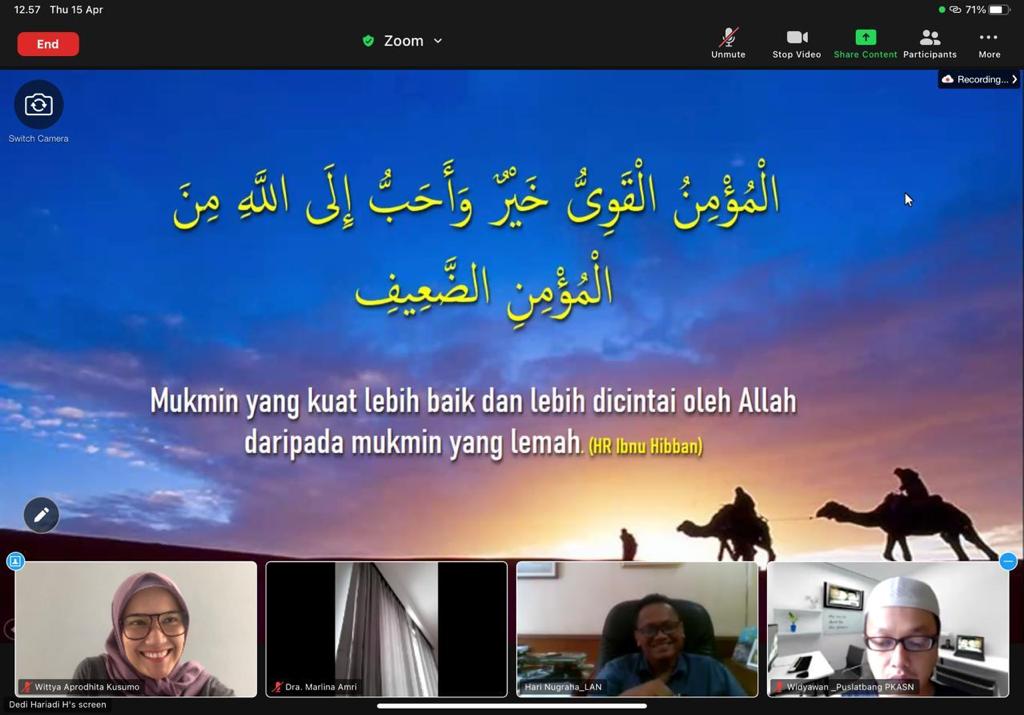Click the blue pinned participant badge icon
Viewport: 1024px width, 715px height.
click(x=16, y=560)
